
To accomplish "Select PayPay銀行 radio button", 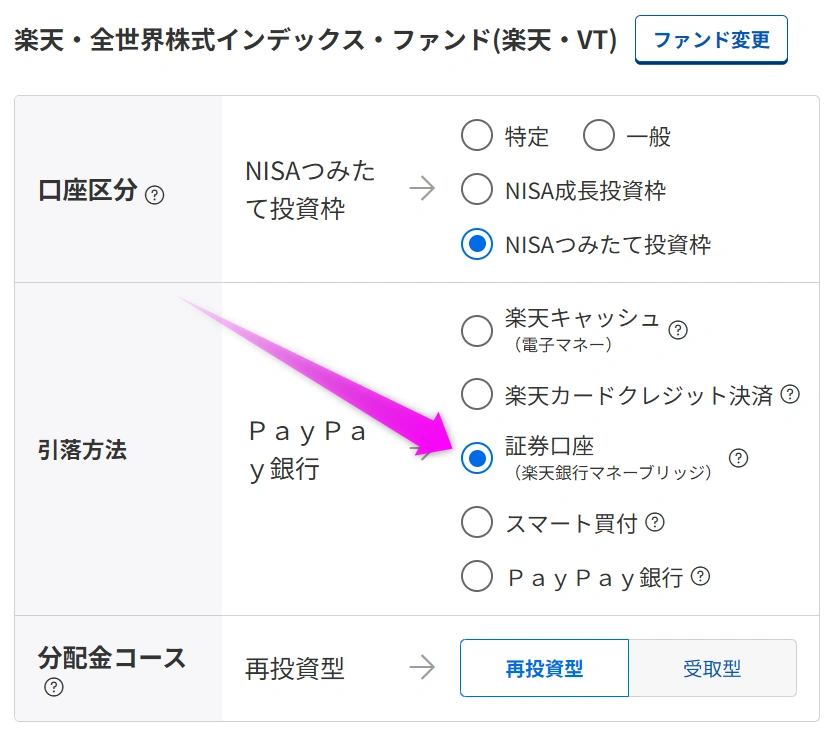I will coord(477,576).
